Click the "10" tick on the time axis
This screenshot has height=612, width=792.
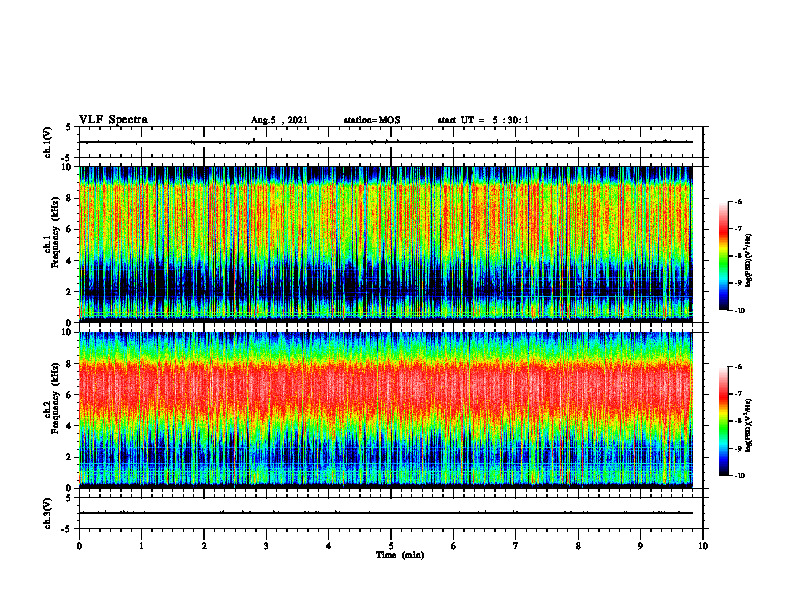(x=703, y=546)
